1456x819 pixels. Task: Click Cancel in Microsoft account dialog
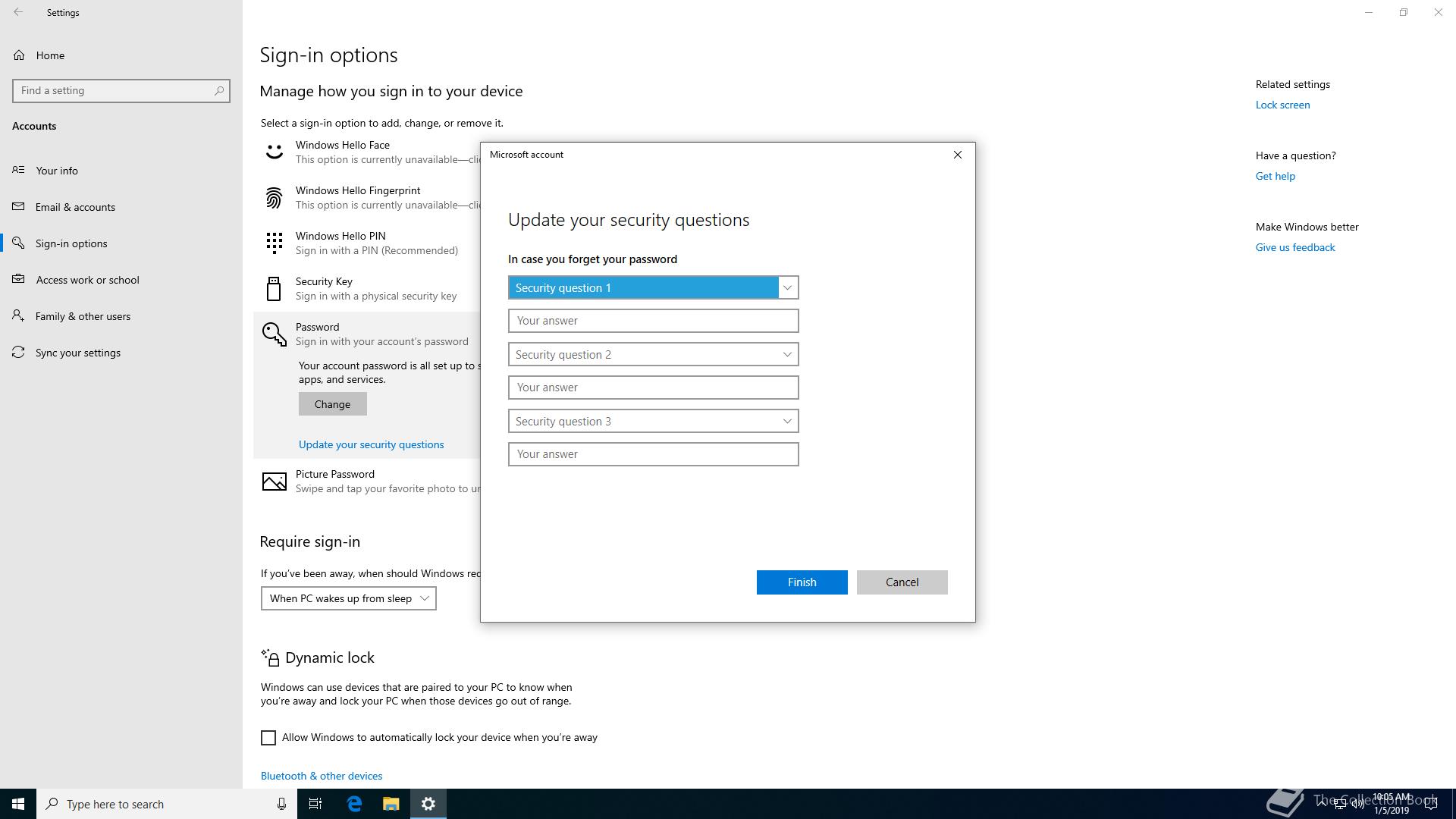[x=902, y=582]
